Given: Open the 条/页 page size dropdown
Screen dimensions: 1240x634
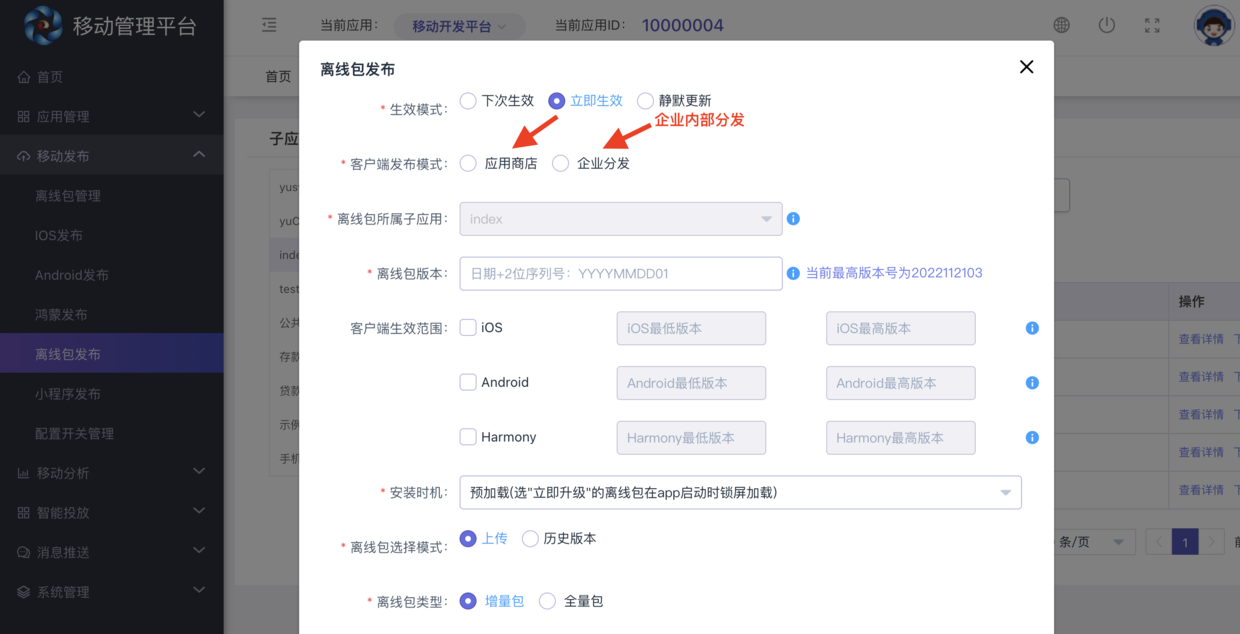Looking at the screenshot, I should pyautogui.click(x=1094, y=542).
